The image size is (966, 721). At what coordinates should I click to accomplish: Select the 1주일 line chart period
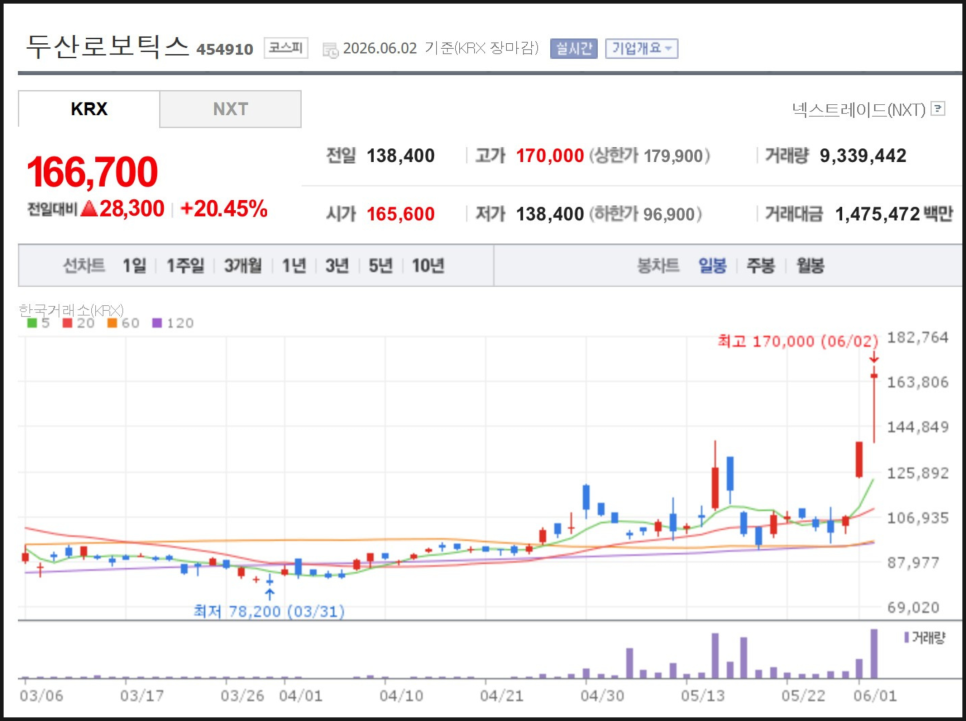pos(185,266)
